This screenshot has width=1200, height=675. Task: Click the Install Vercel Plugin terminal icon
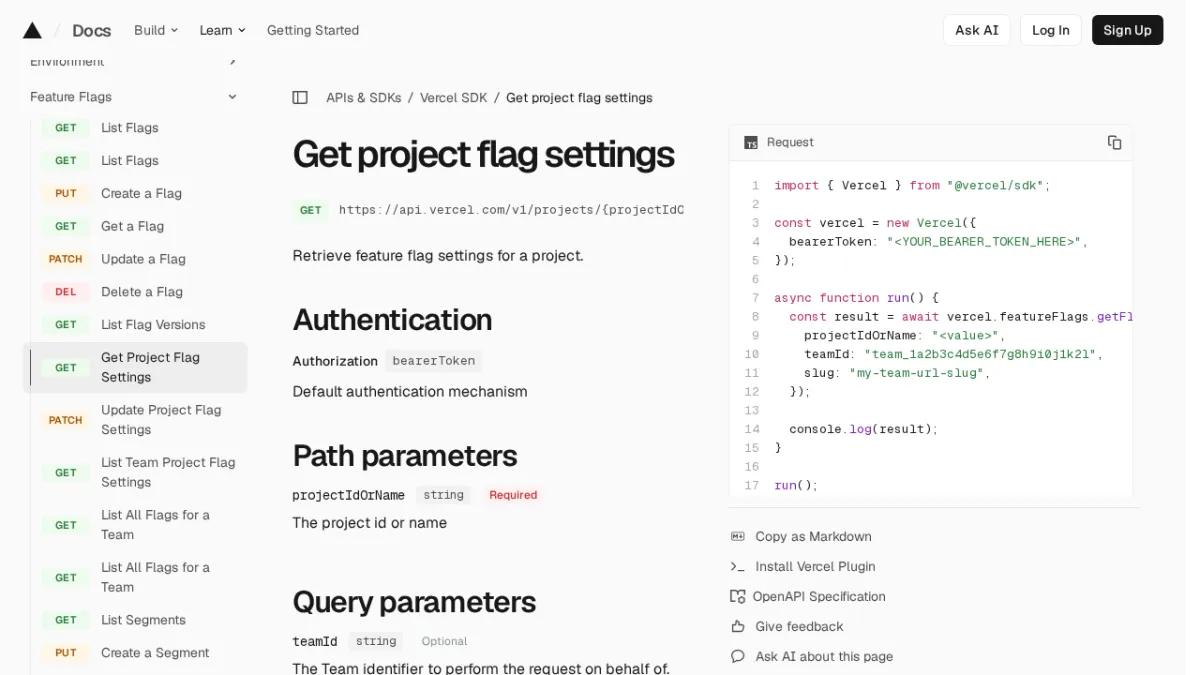pos(738,567)
